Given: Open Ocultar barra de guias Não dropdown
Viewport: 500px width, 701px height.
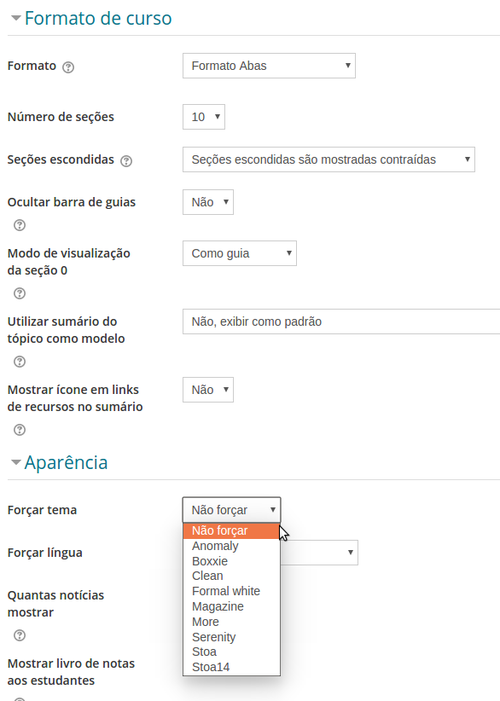Looking at the screenshot, I should pos(208,202).
